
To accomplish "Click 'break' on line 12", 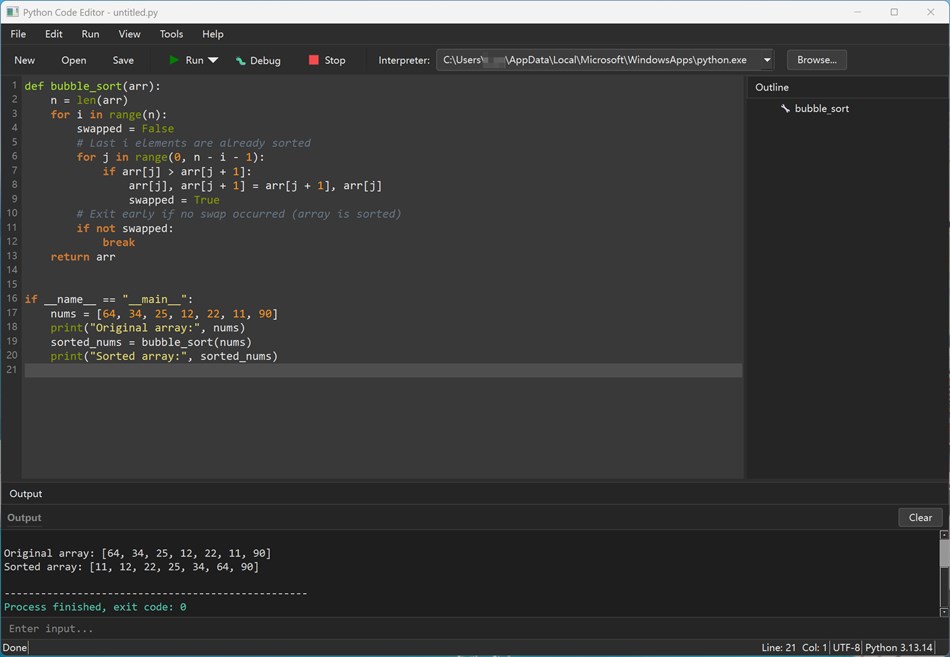I will [119, 242].
